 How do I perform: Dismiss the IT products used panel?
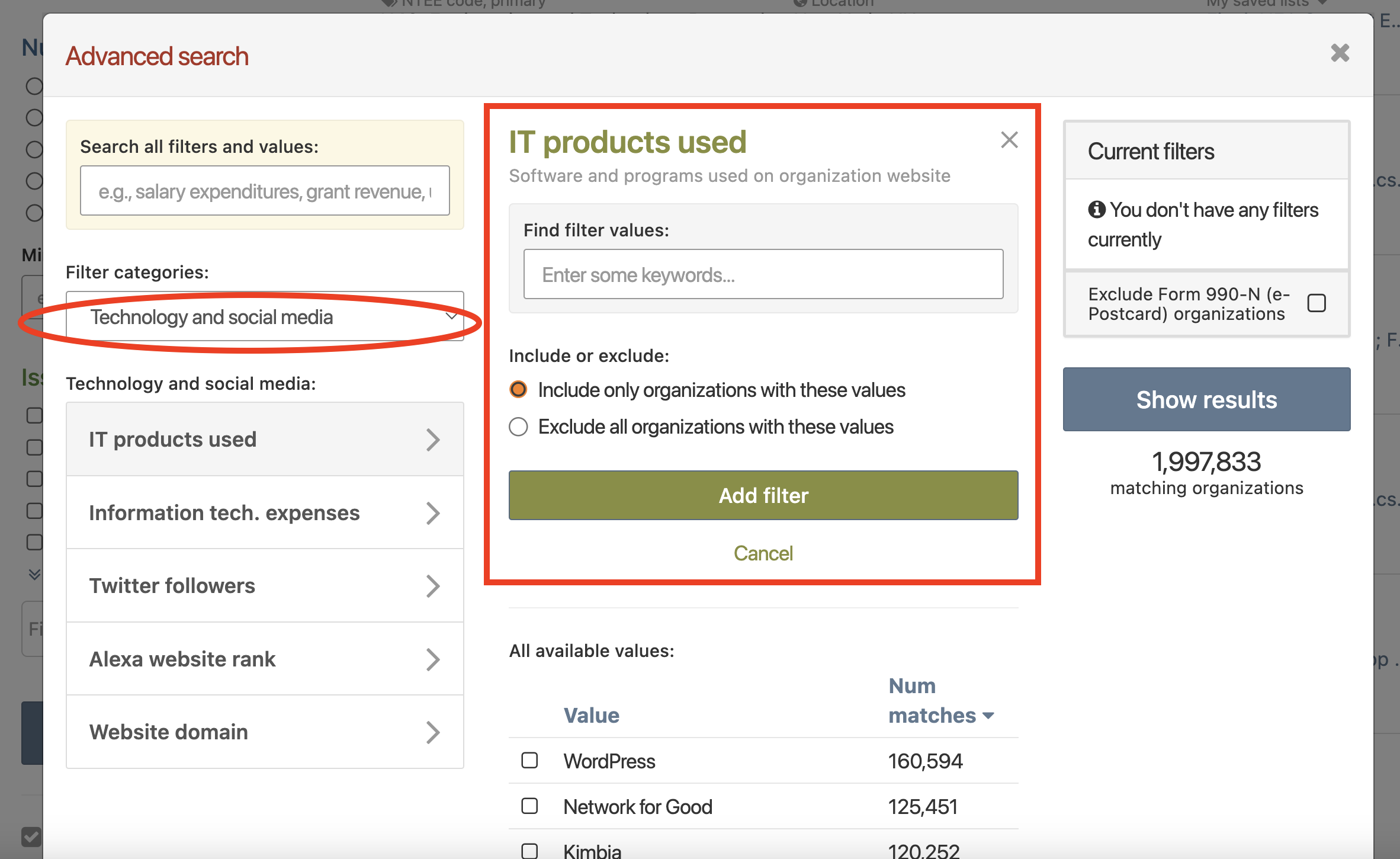tap(1009, 140)
